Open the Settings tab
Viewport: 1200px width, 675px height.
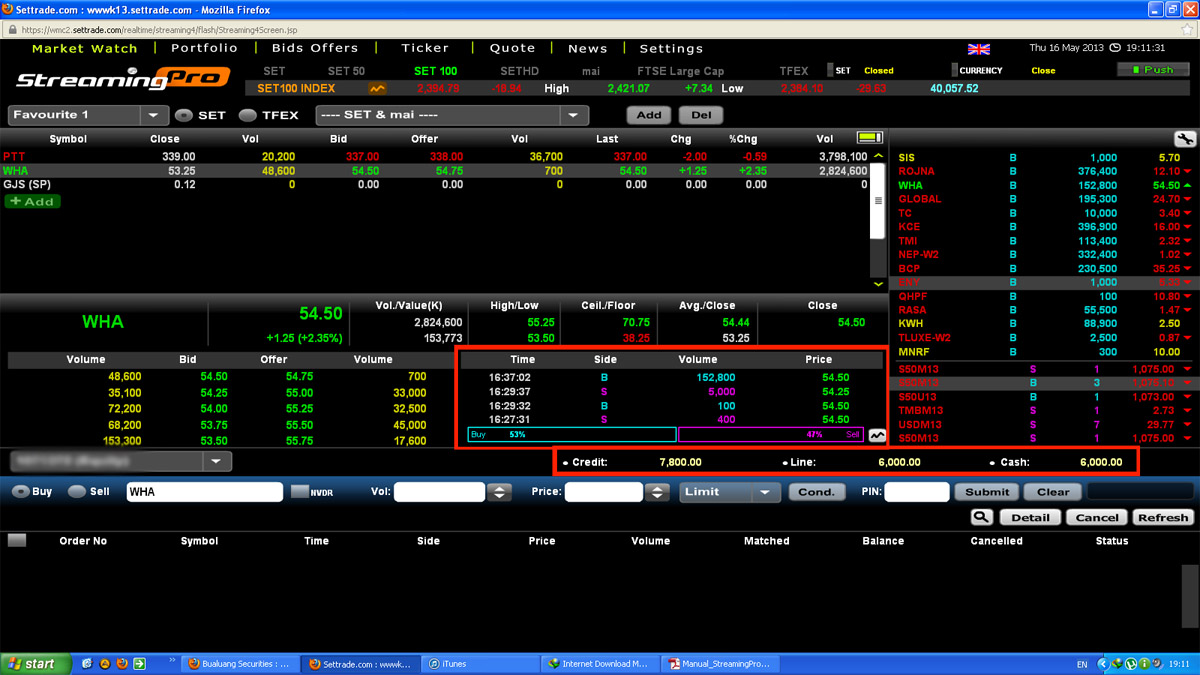click(671, 48)
